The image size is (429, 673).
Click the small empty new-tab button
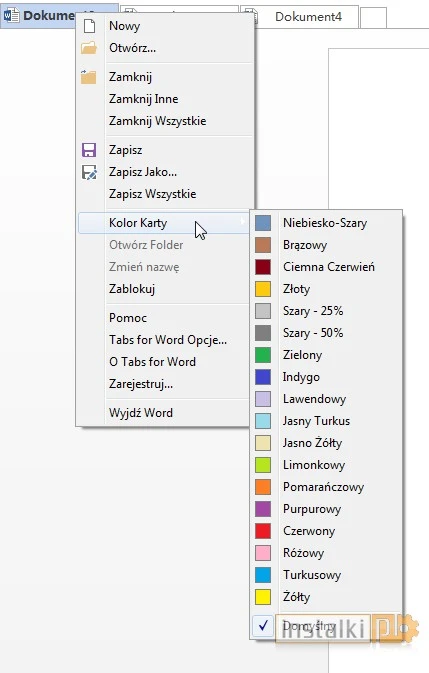click(373, 18)
